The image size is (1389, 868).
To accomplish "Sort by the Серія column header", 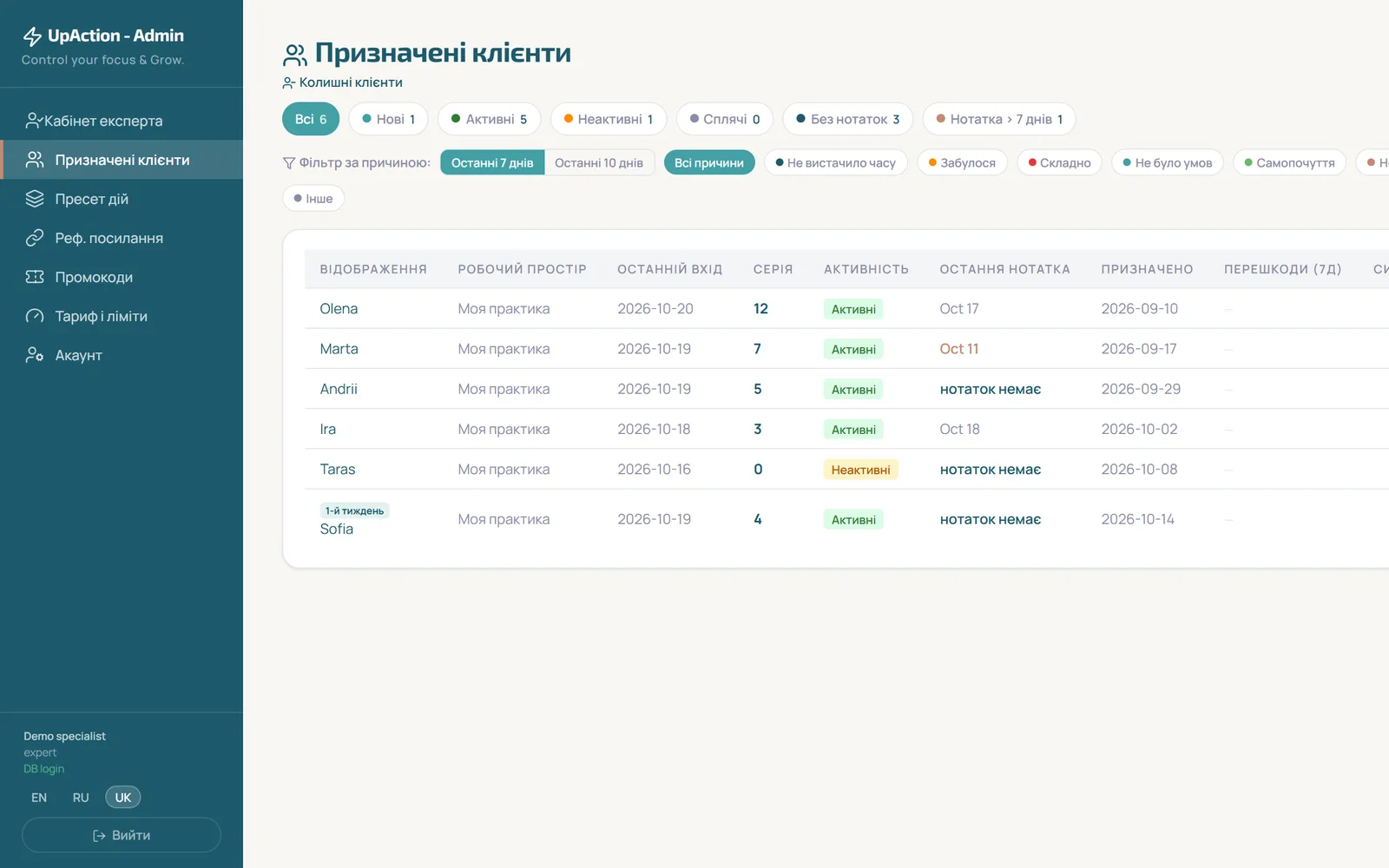I will tap(773, 269).
